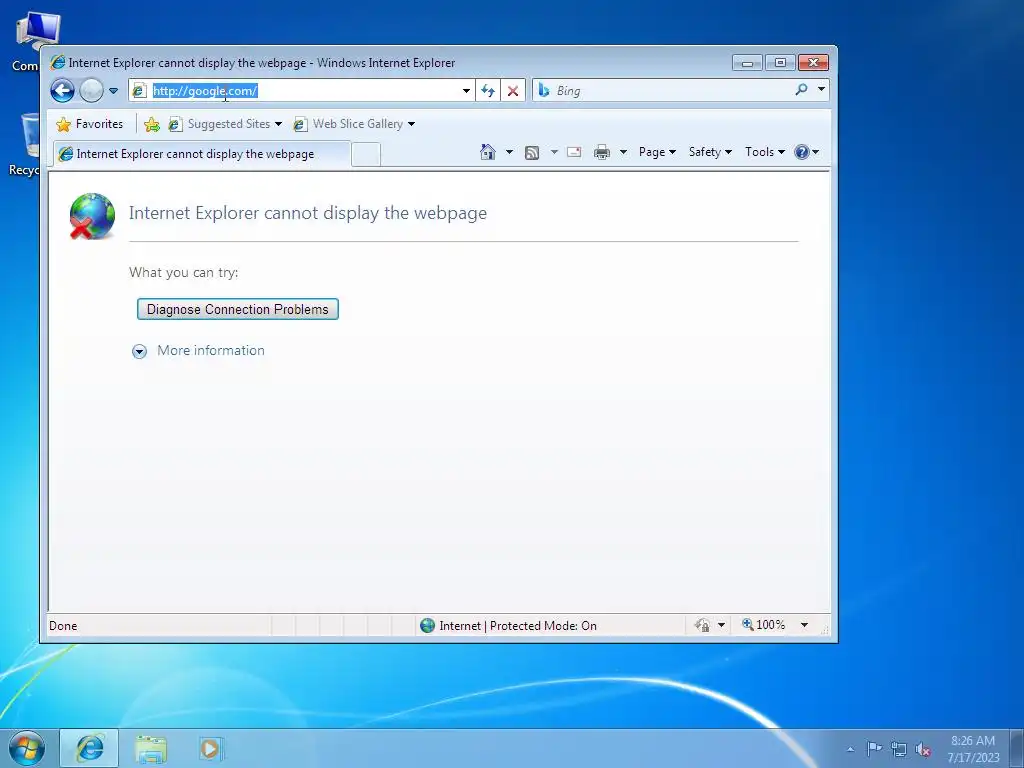The width and height of the screenshot is (1024, 768).
Task: Click the RSS Feeds icon
Action: [532, 152]
